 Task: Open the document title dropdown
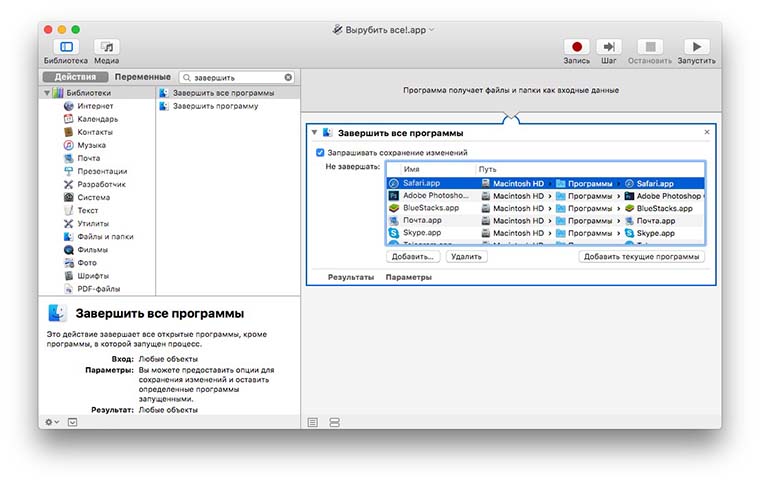[432, 30]
